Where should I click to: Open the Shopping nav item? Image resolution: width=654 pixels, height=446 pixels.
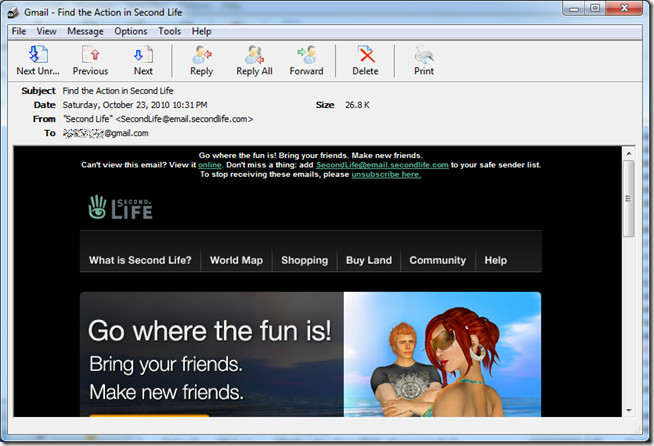coord(304,260)
